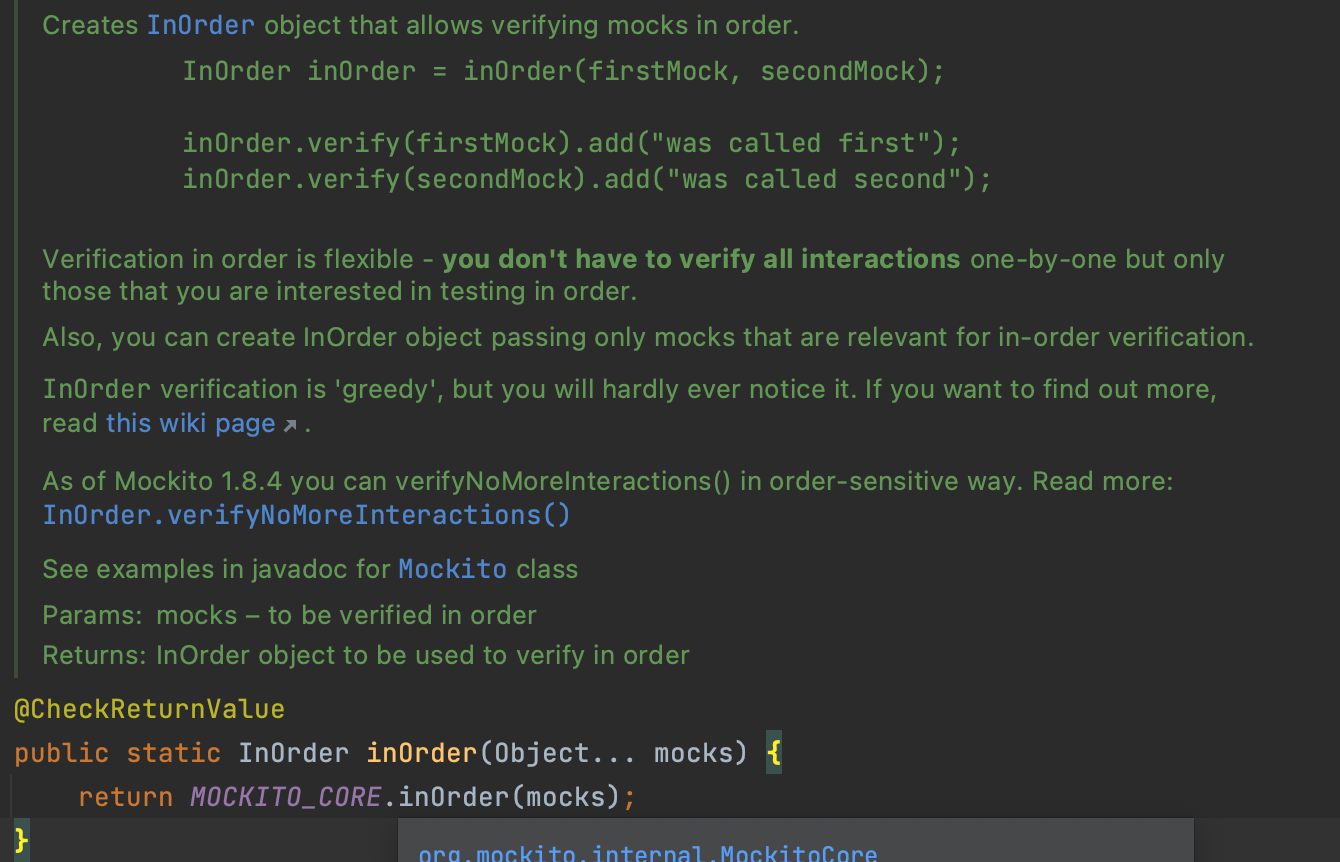
Task: Open 'this wiki page' link
Action: 190,423
